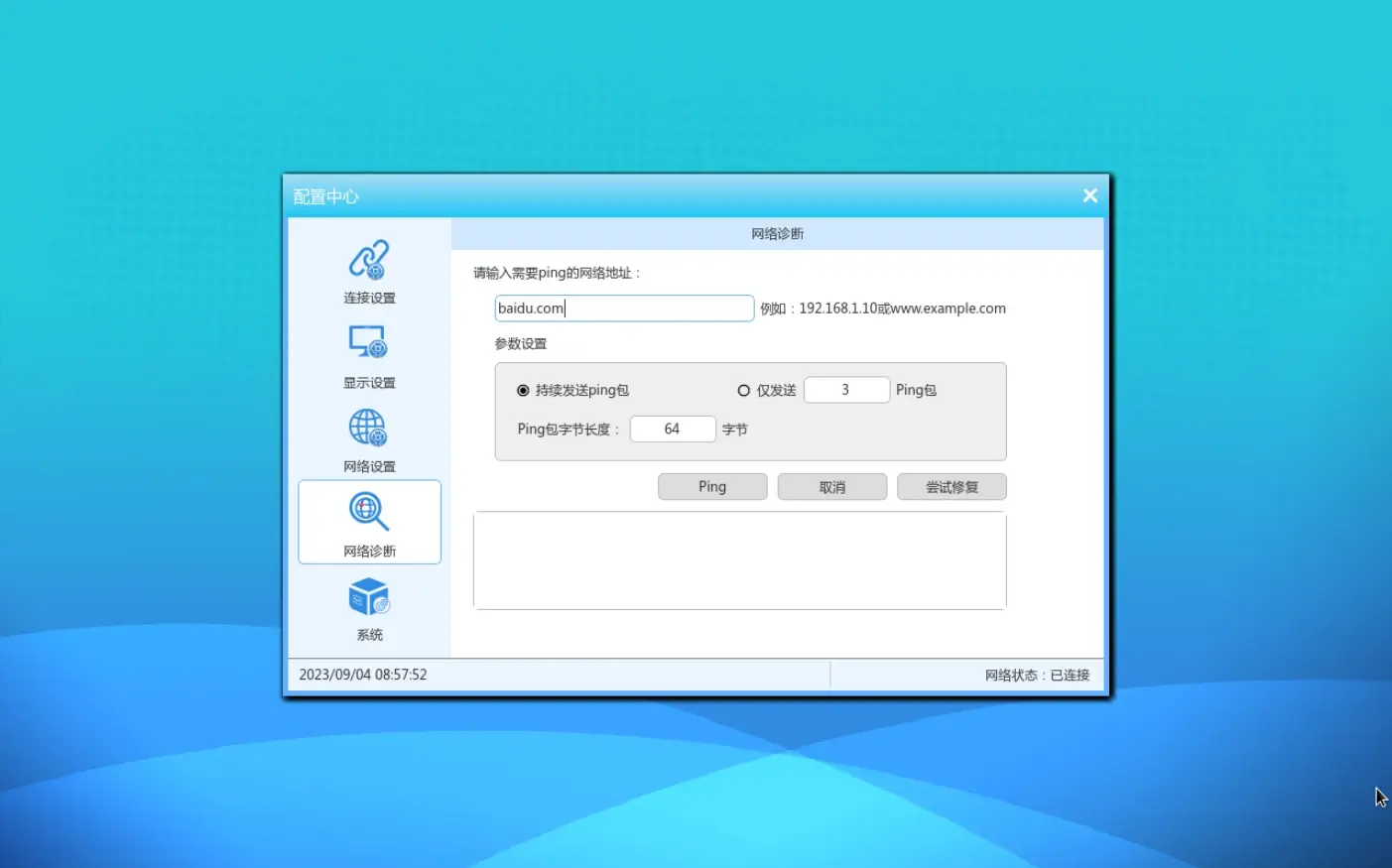Click the 请输入需要ping的网络地址 prompt label
The image size is (1392, 868).
coord(558,273)
